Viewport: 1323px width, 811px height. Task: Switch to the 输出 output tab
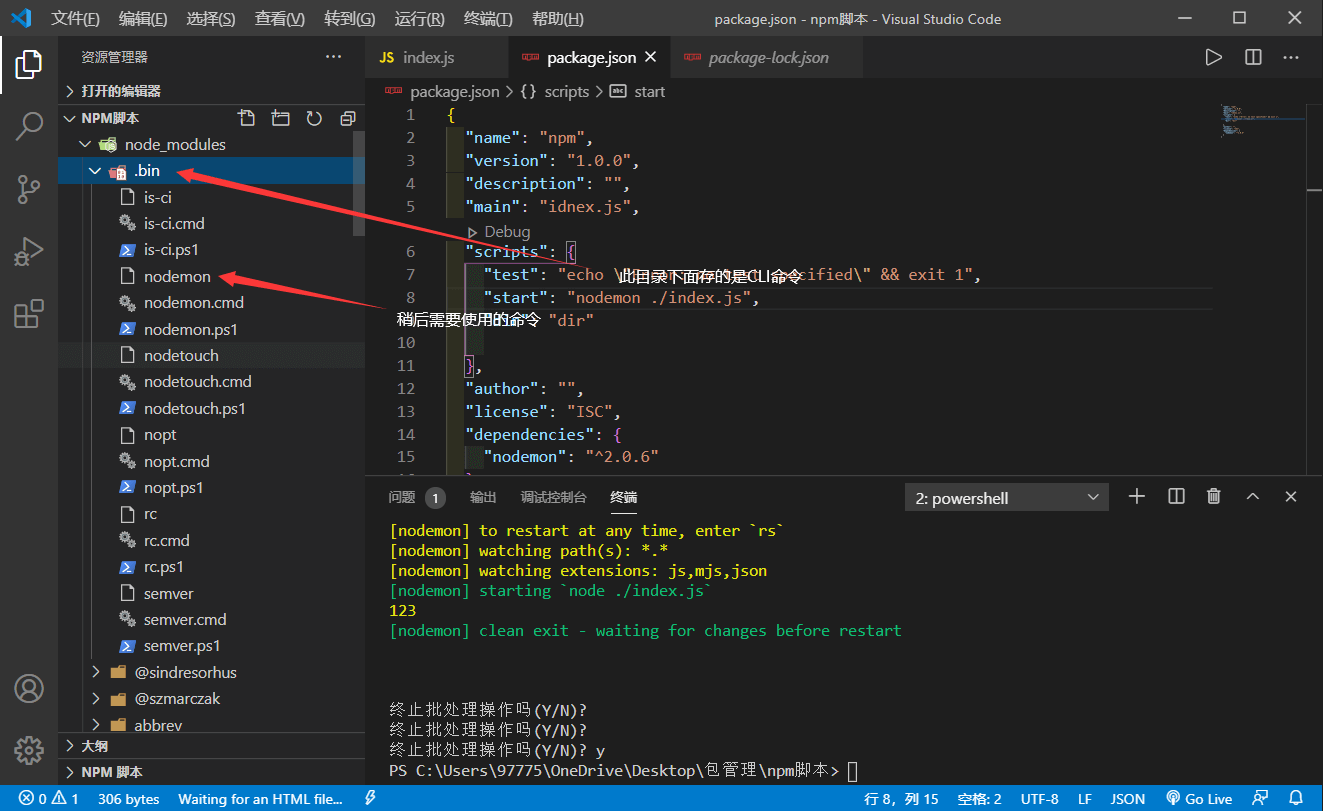pos(483,497)
